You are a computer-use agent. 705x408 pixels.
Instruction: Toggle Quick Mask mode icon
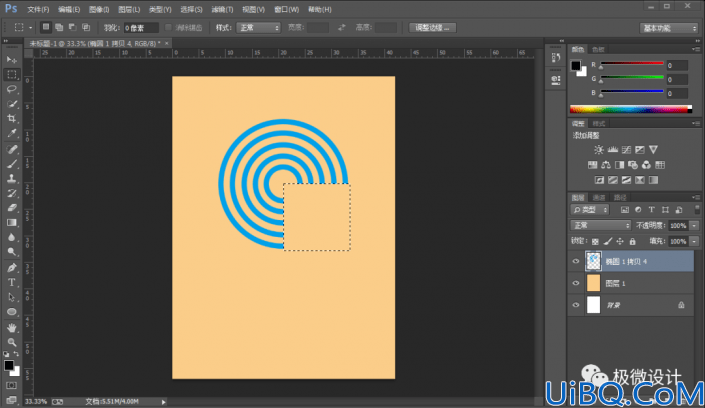11,386
